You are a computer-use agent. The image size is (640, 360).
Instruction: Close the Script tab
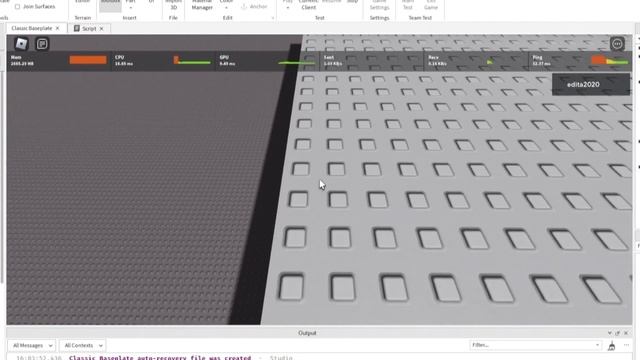coord(102,29)
